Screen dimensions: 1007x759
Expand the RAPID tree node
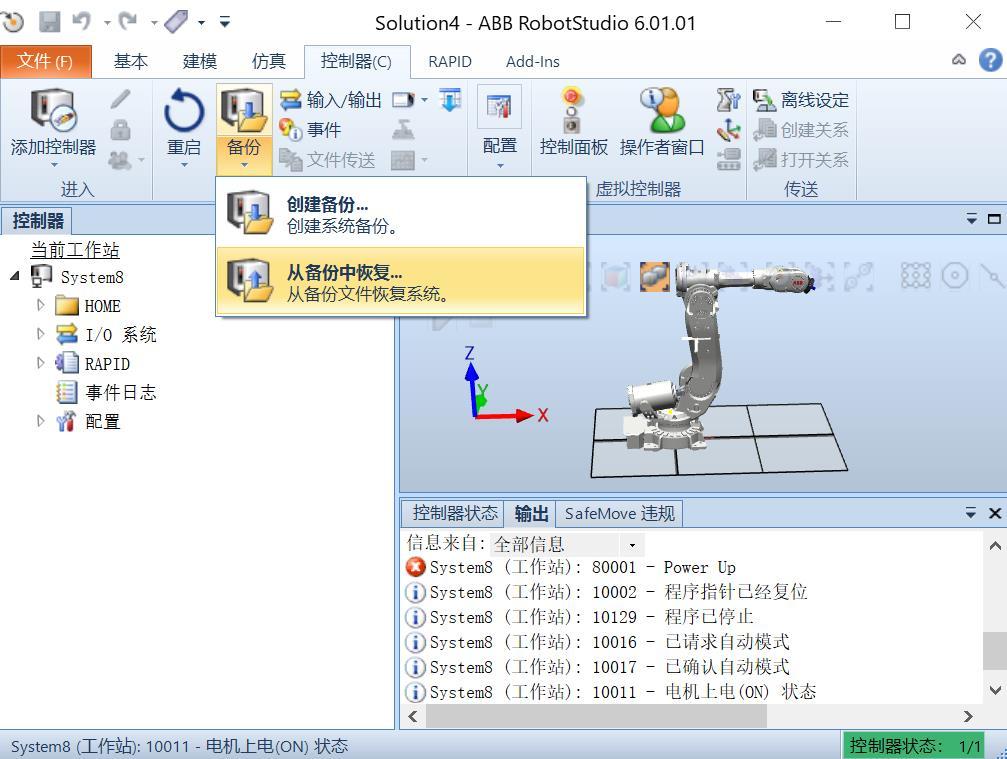(40, 363)
